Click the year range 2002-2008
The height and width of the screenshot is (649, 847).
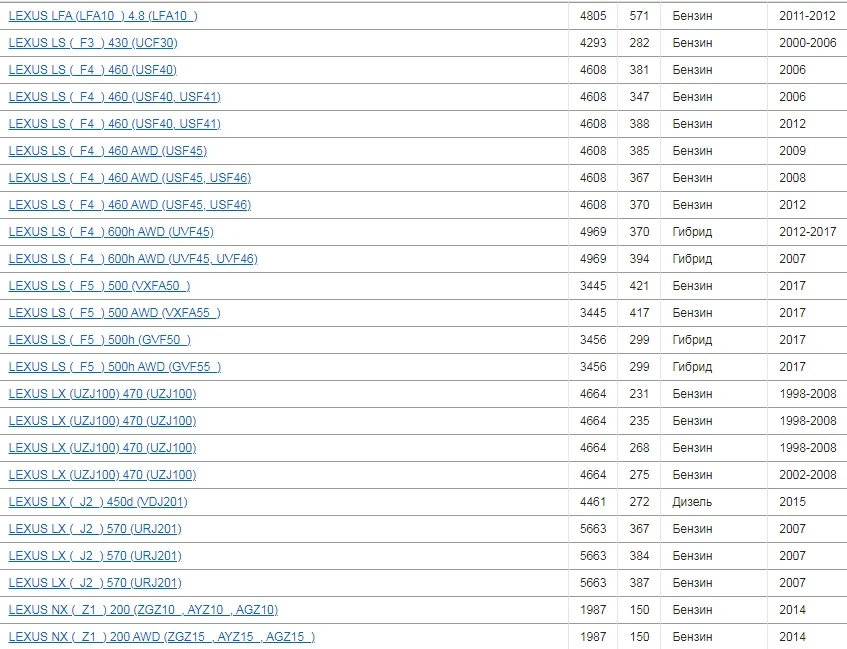(807, 475)
